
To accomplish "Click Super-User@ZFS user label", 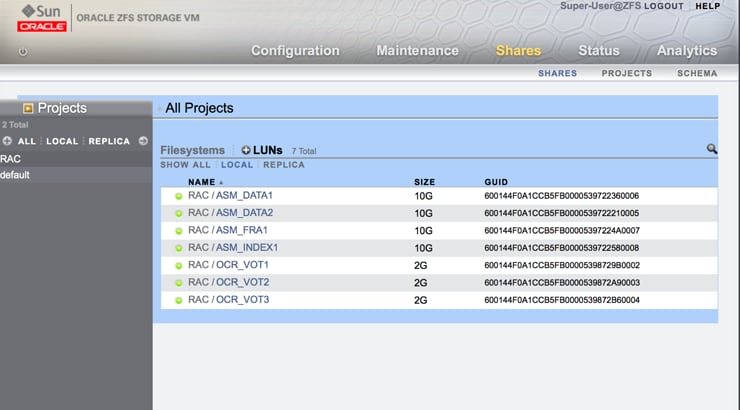I will 600,6.
